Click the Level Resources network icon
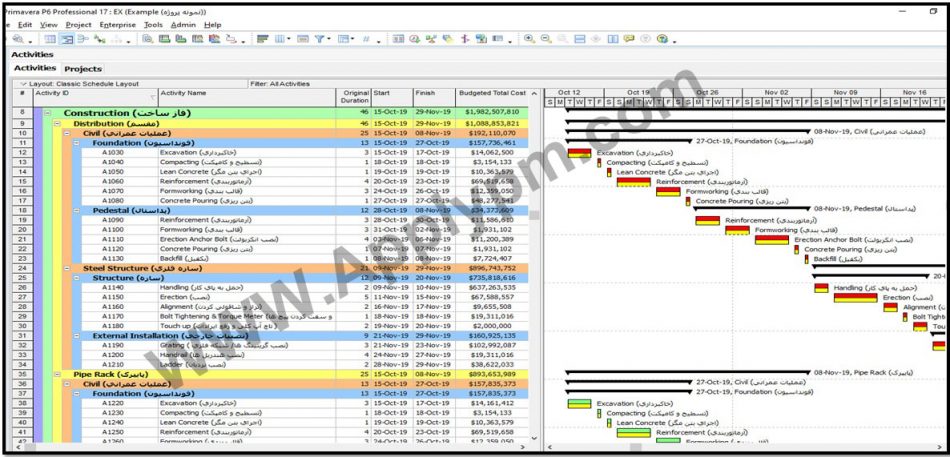The height and width of the screenshot is (457, 950). 431,39
